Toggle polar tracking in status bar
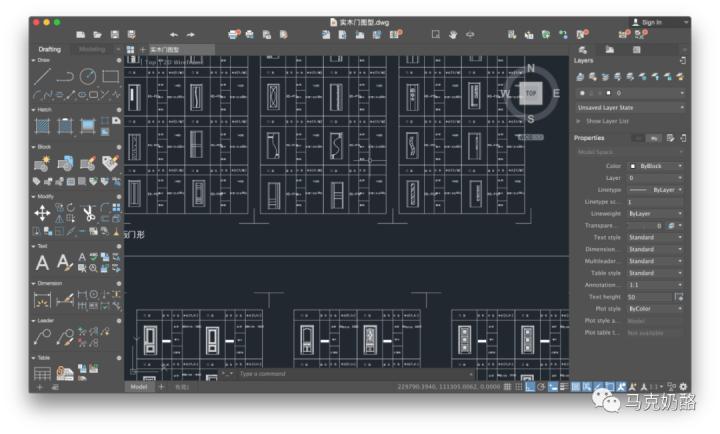 541,386
